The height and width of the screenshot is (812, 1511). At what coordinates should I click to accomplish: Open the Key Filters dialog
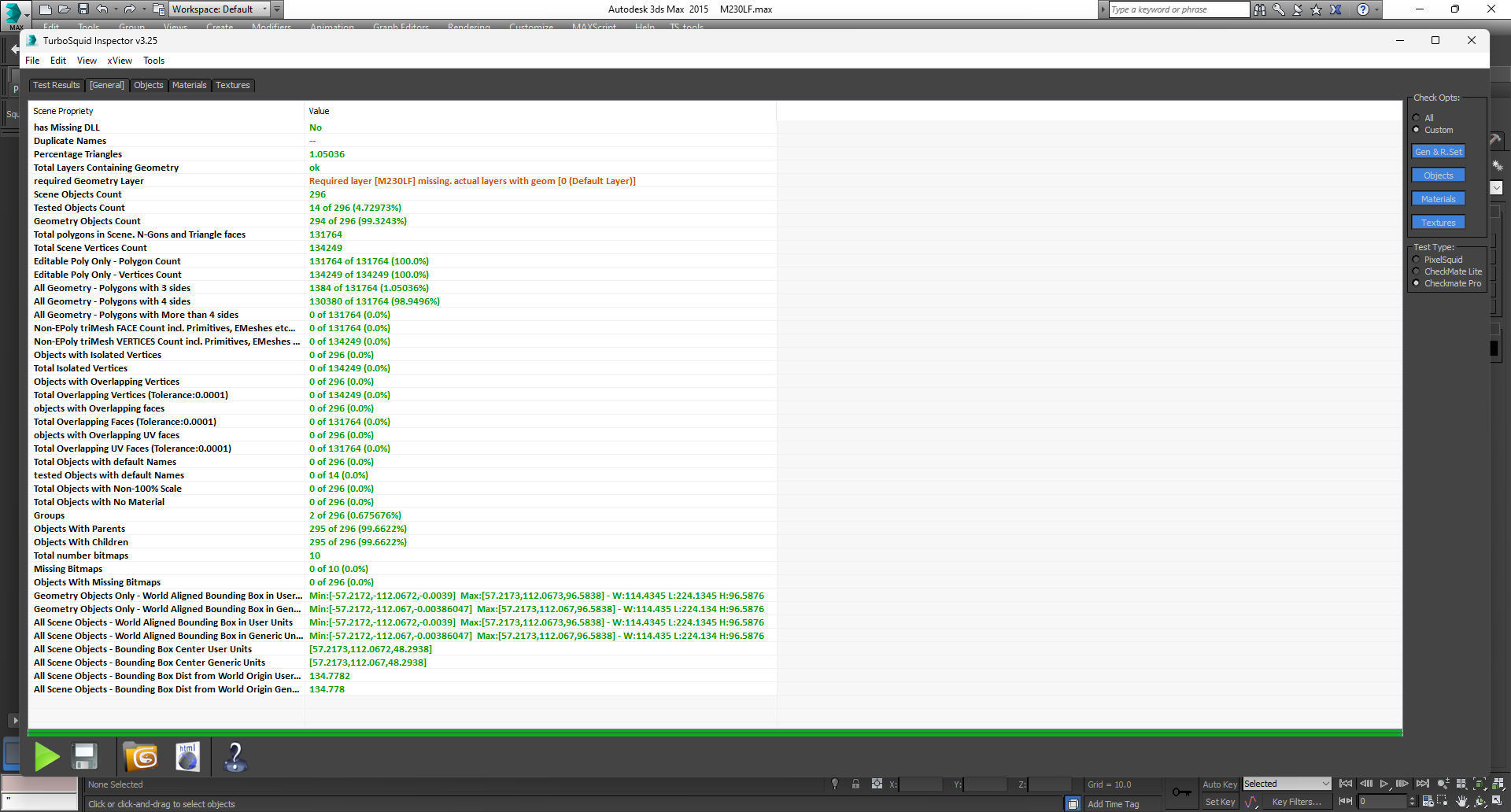1296,802
